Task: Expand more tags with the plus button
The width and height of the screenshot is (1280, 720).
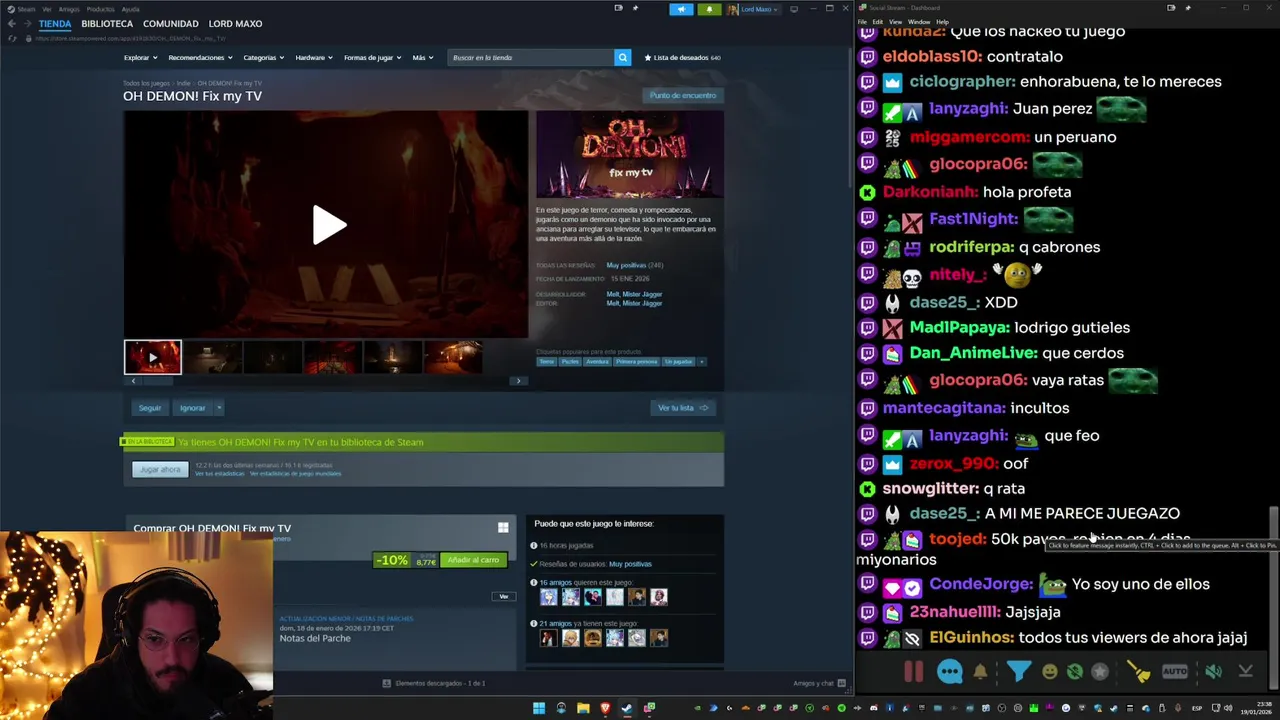Action: 701,362
